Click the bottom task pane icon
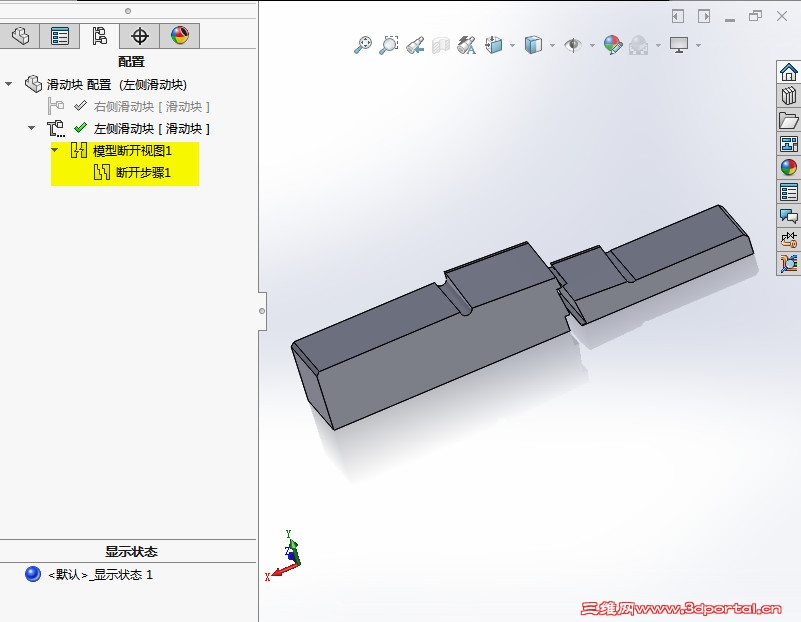Viewport: 801px width, 622px height. click(x=789, y=263)
